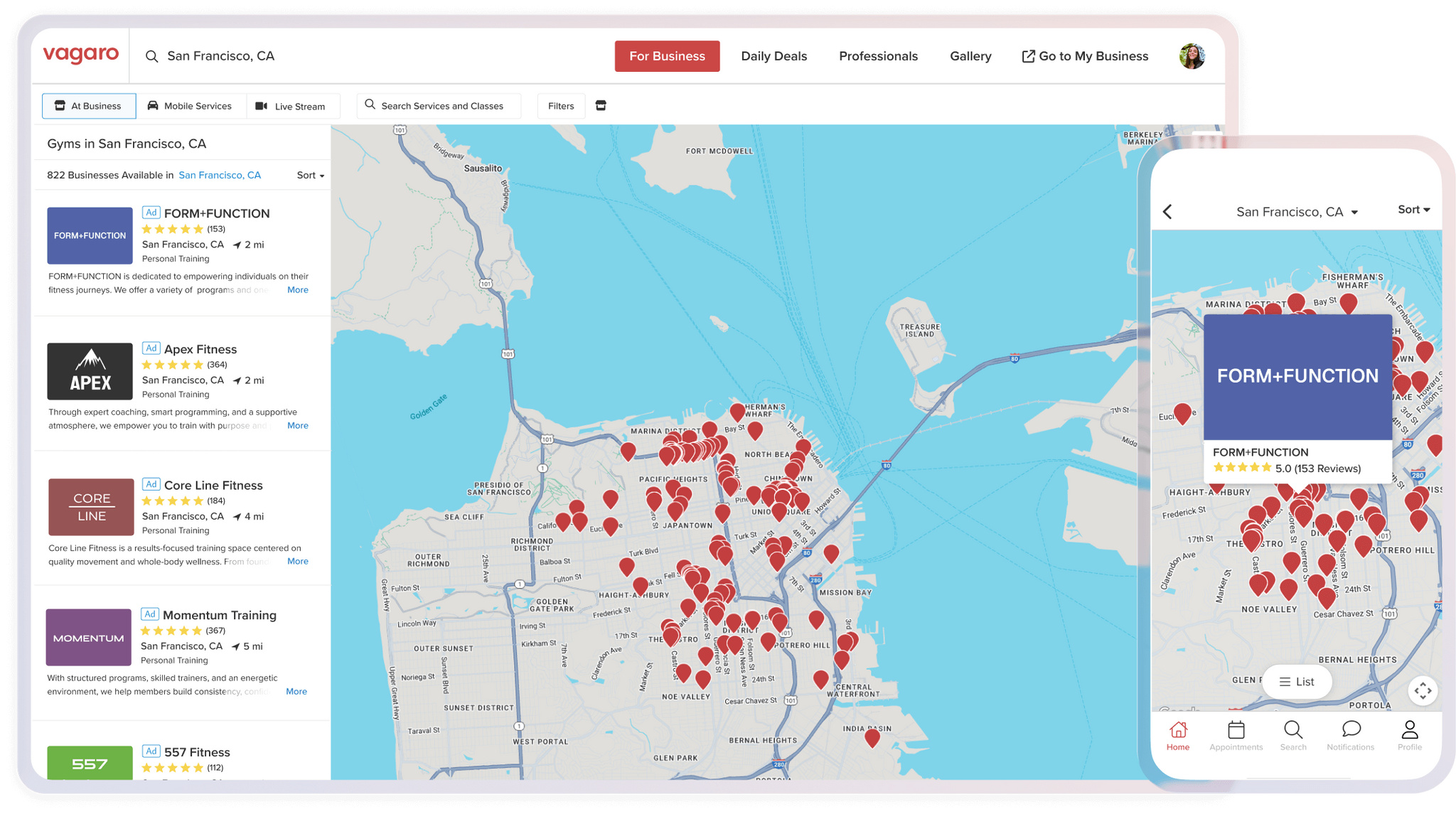The image size is (1456, 814).
Task: Click the storefront icon next to Filters
Action: click(x=601, y=106)
